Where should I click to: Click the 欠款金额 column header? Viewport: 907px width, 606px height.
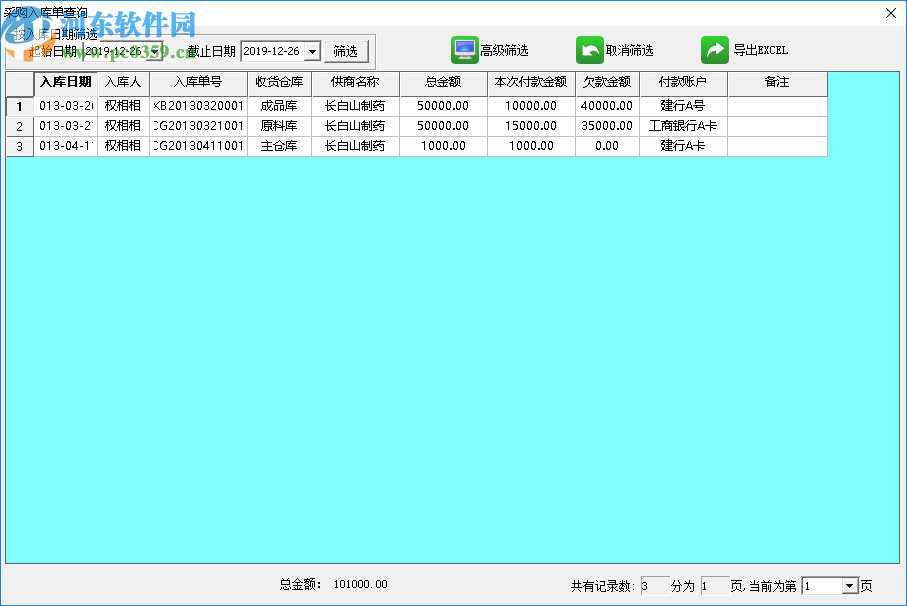(x=607, y=83)
